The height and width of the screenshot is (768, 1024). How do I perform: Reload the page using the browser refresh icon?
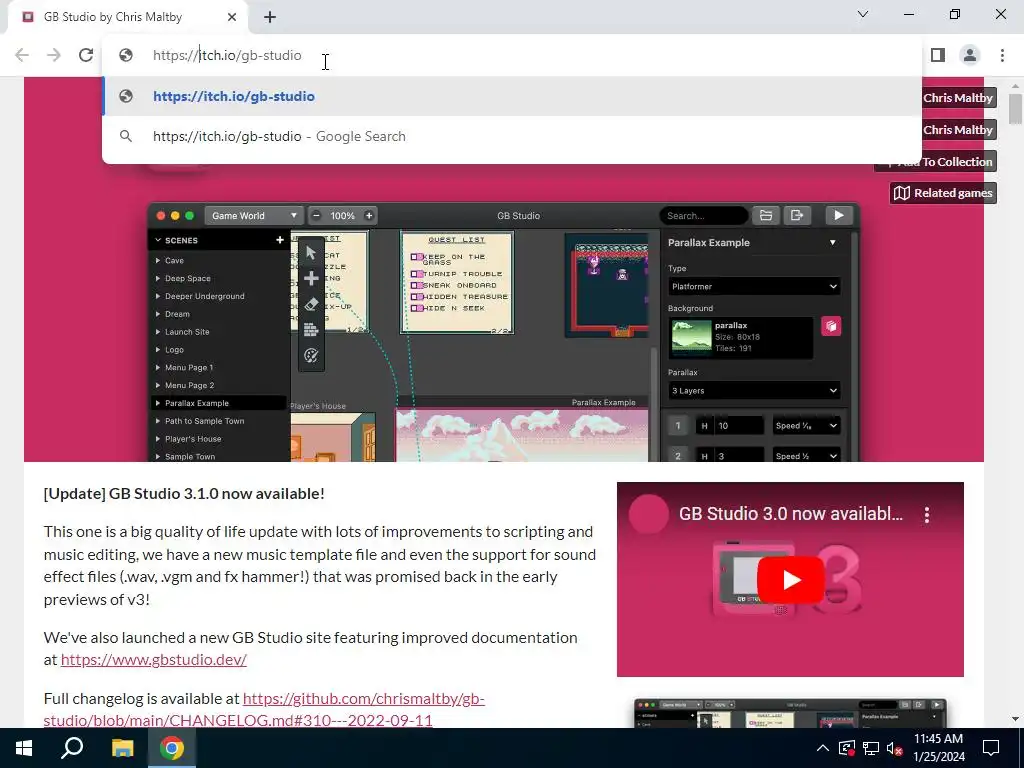tap(86, 55)
